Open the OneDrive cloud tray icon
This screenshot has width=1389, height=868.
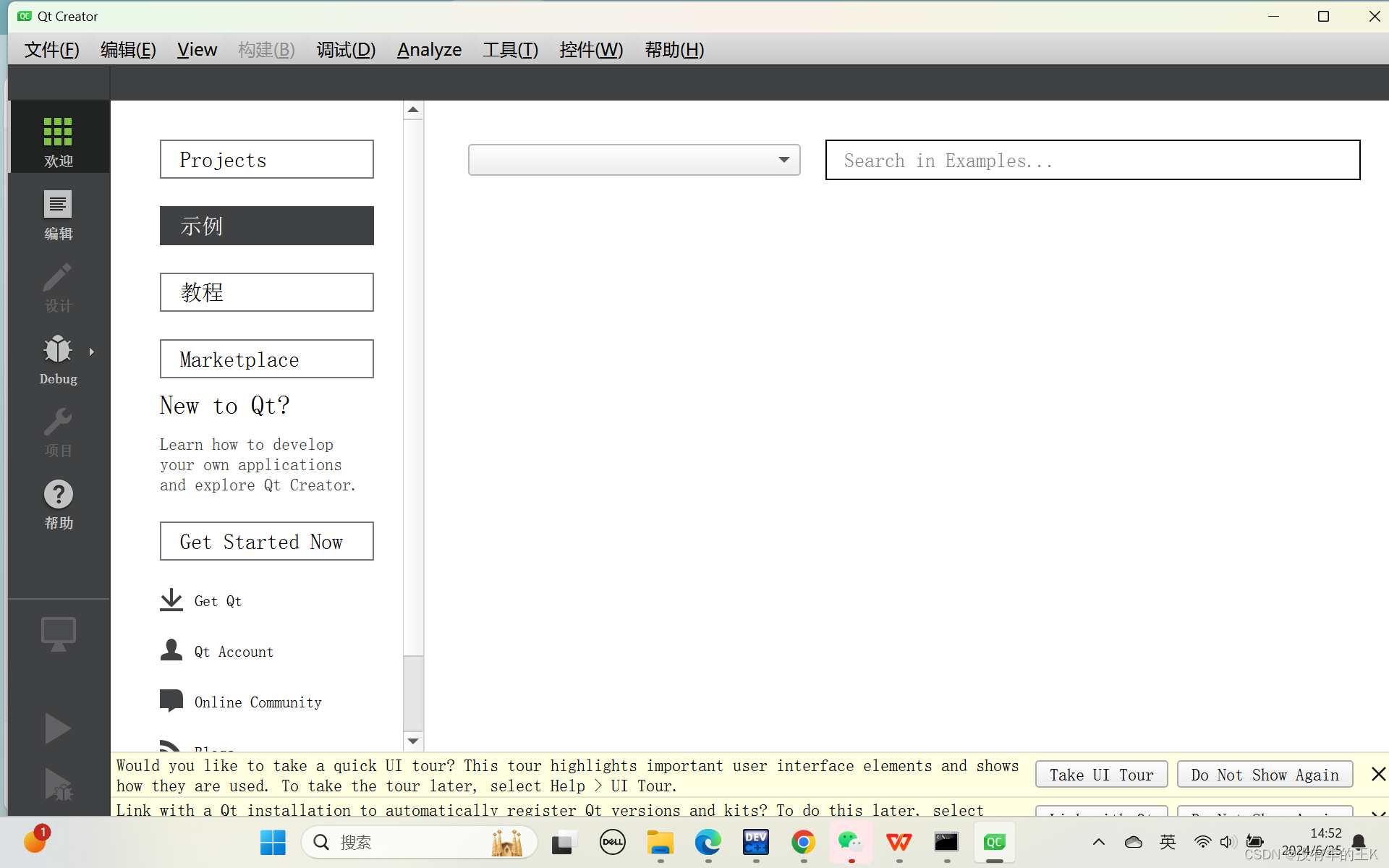(1134, 842)
